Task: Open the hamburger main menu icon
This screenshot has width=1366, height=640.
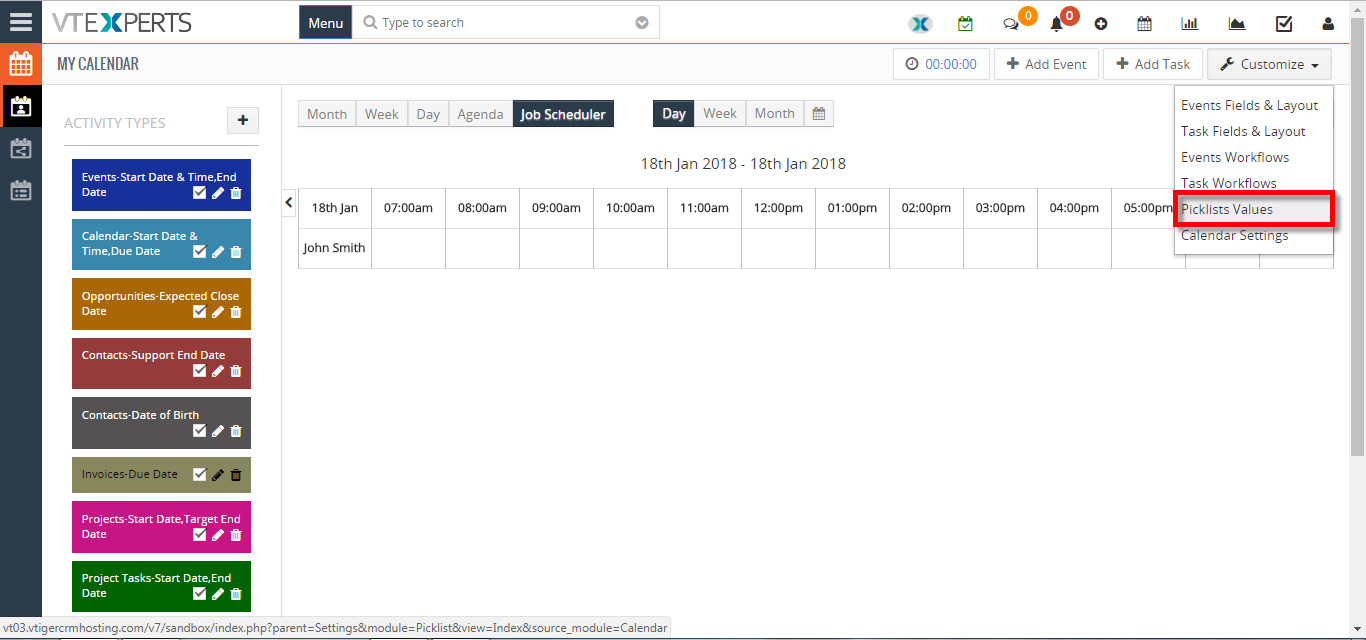Action: click(20, 21)
